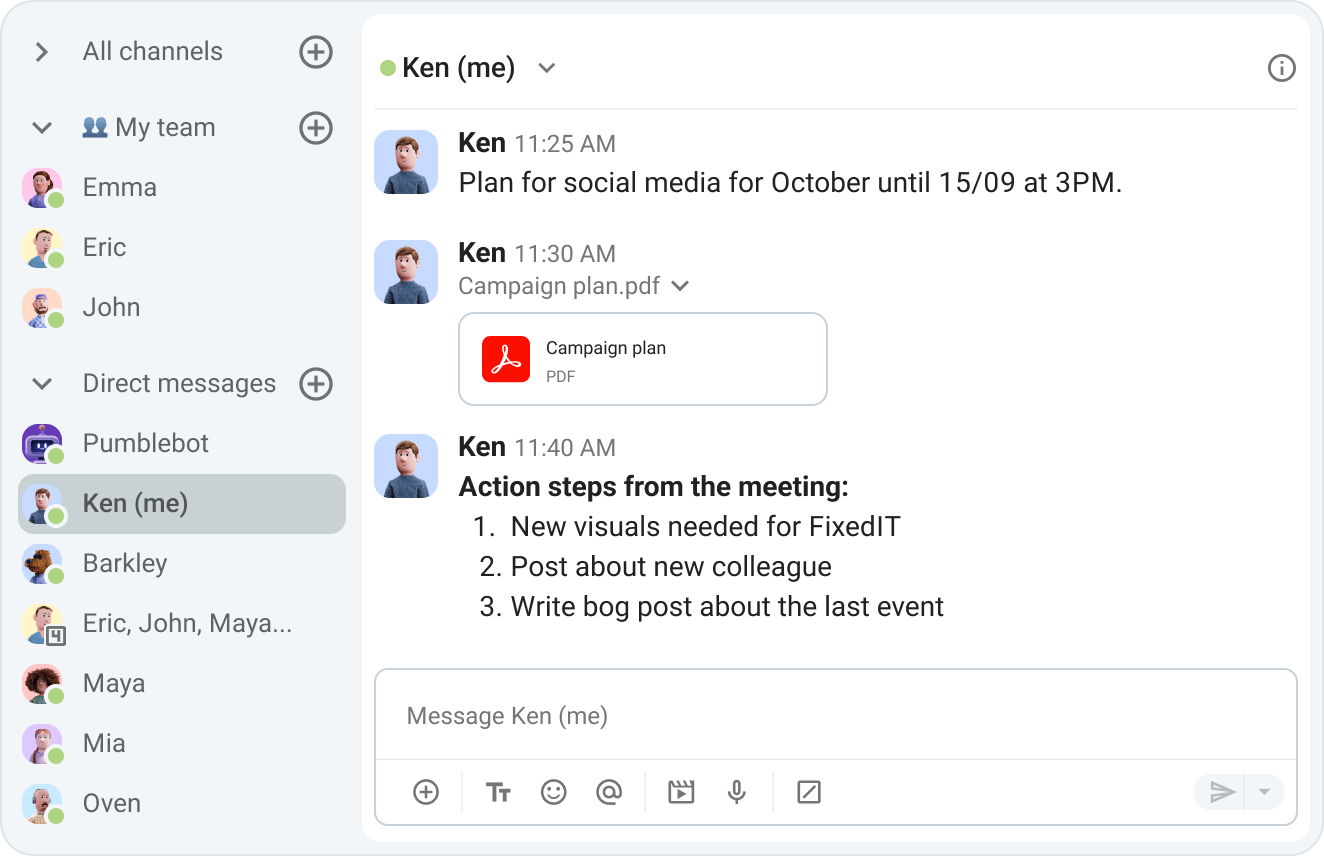1324x856 pixels.
Task: Record a video message
Action: tap(681, 792)
